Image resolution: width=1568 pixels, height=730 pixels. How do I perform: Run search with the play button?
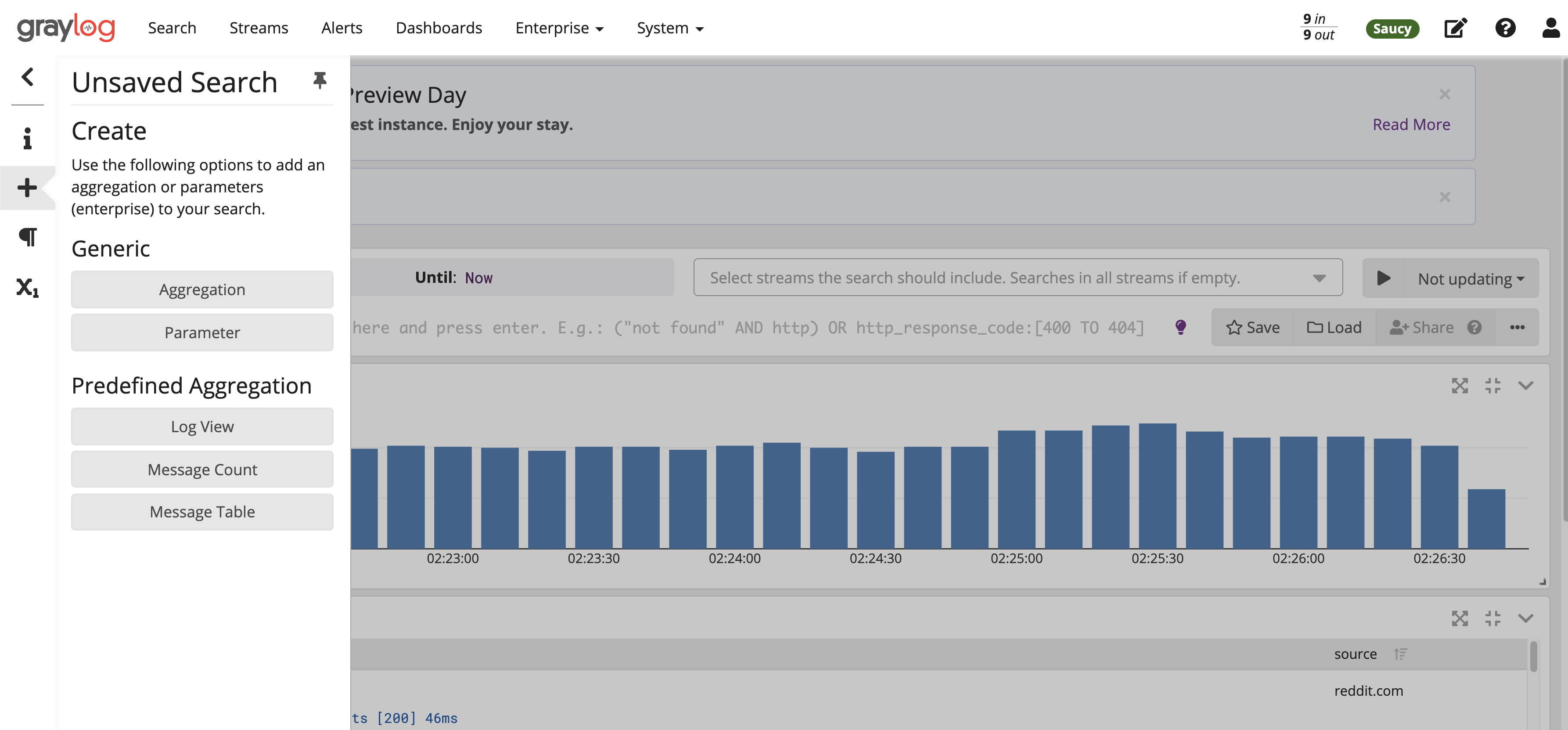coord(1384,278)
